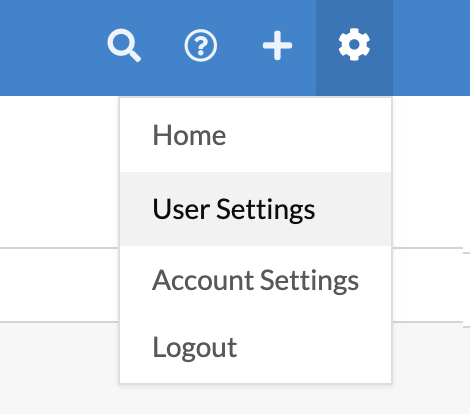Navigate to Account Settings link

[x=255, y=280]
